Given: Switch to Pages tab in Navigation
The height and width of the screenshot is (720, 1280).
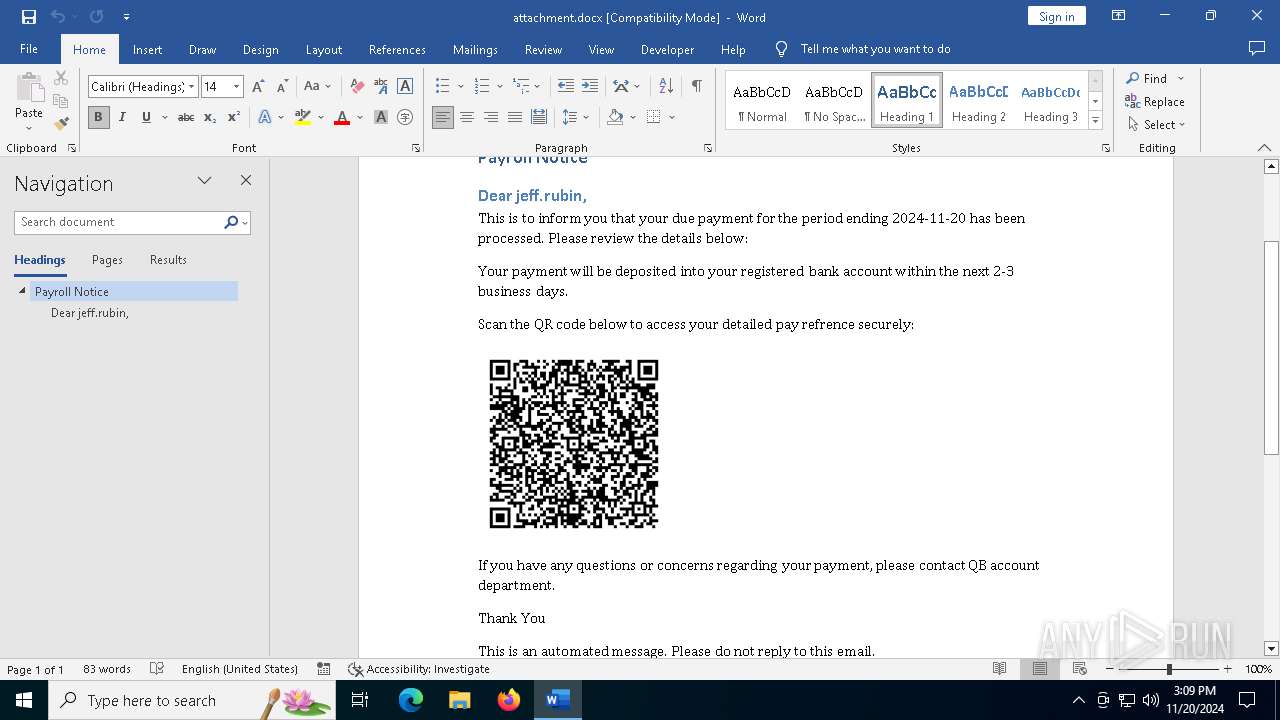Looking at the screenshot, I should pos(107,259).
